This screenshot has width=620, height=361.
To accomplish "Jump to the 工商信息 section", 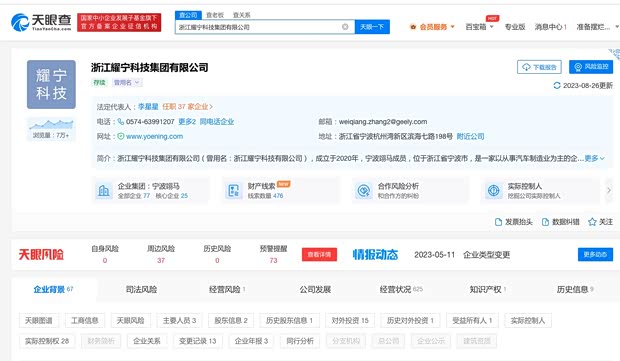I will pos(85,320).
